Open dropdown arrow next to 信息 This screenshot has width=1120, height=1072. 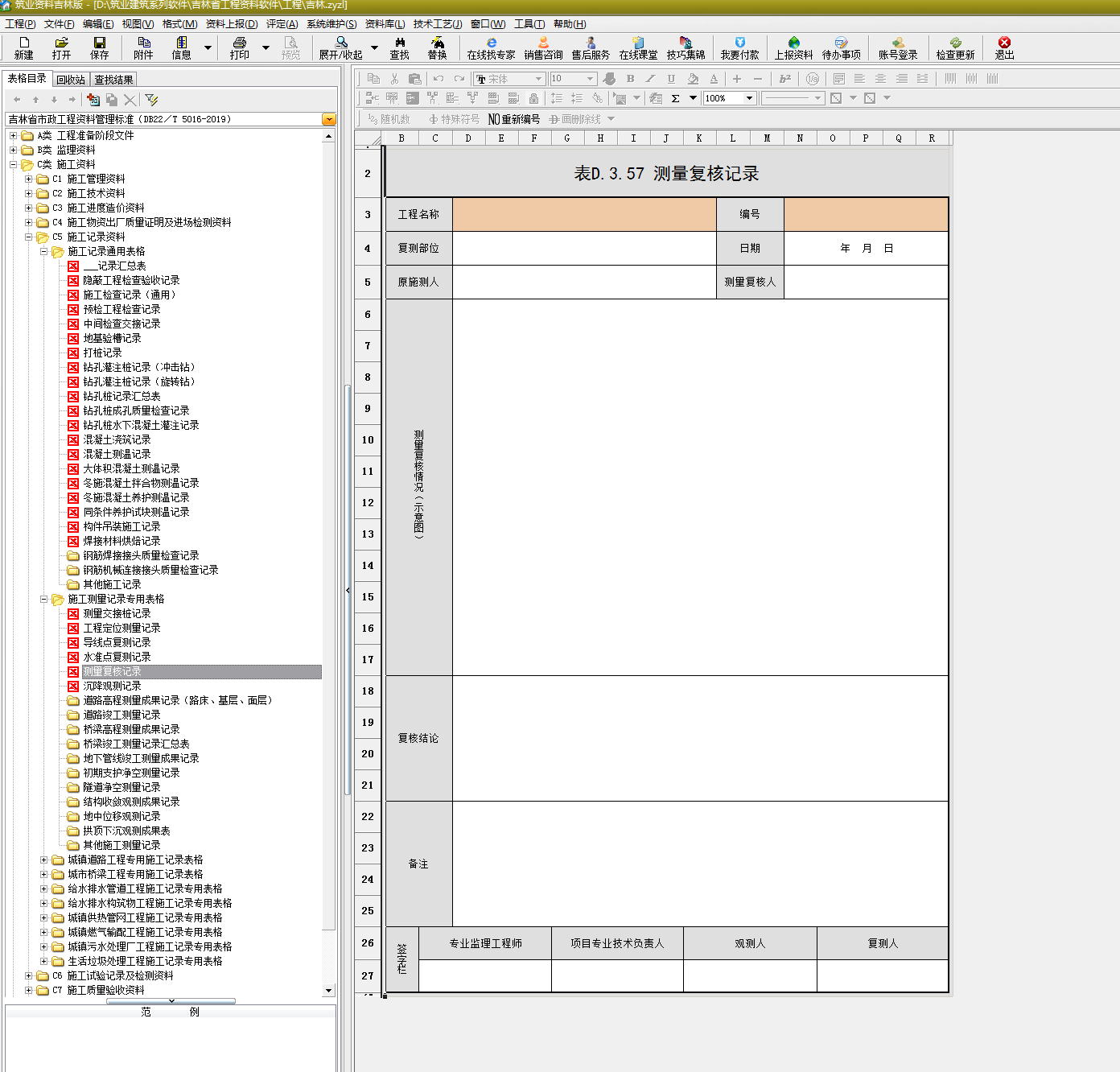click(x=208, y=47)
